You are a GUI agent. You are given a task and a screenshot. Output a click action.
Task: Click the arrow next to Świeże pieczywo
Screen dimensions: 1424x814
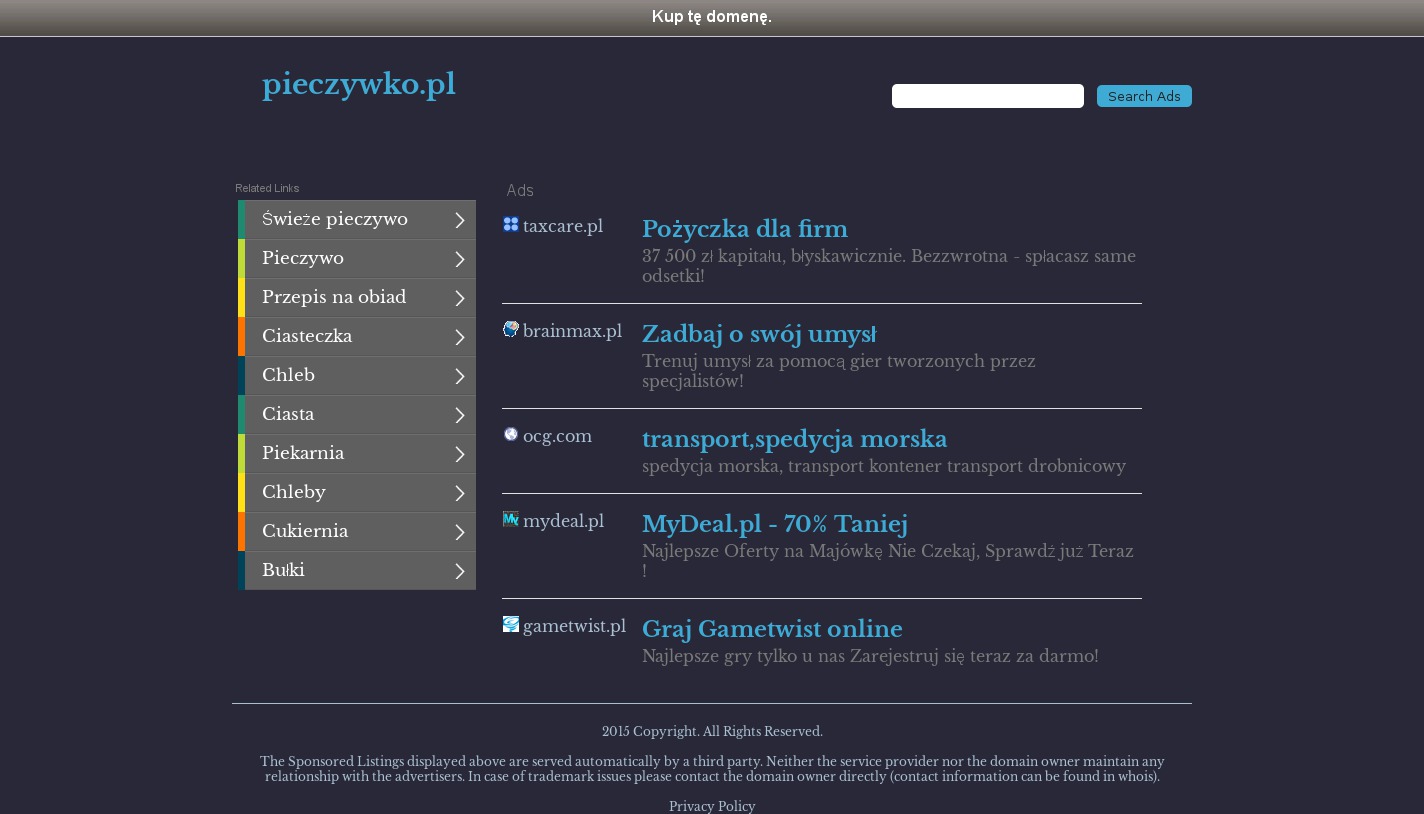pos(459,220)
